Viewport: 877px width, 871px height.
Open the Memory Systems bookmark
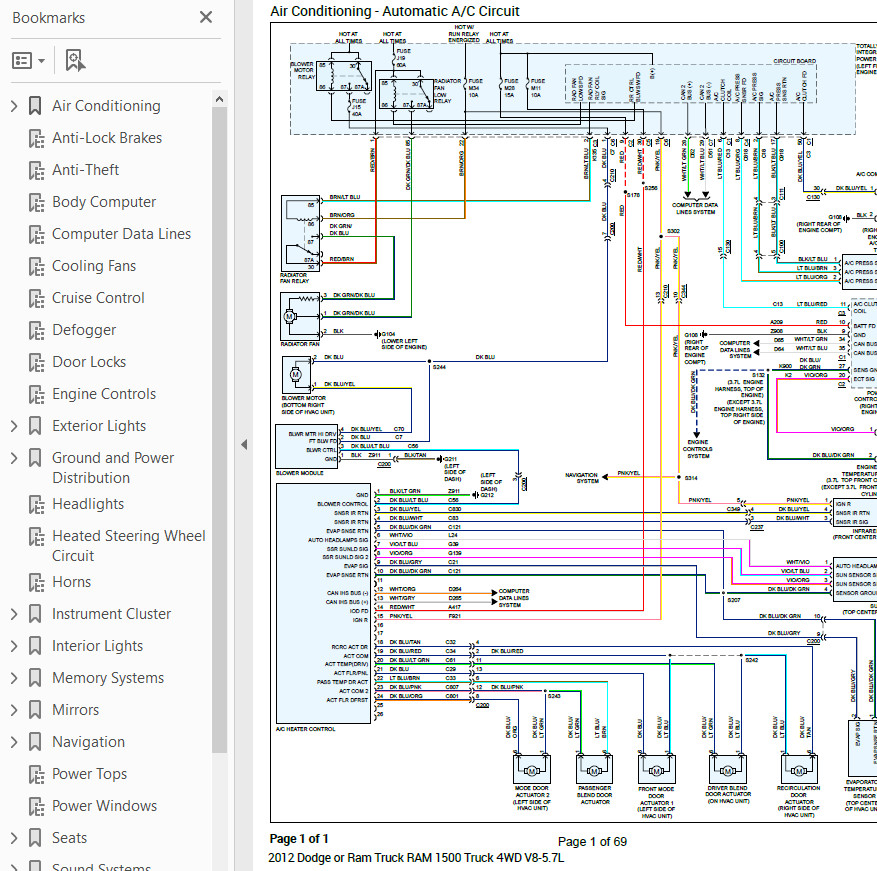(x=108, y=678)
